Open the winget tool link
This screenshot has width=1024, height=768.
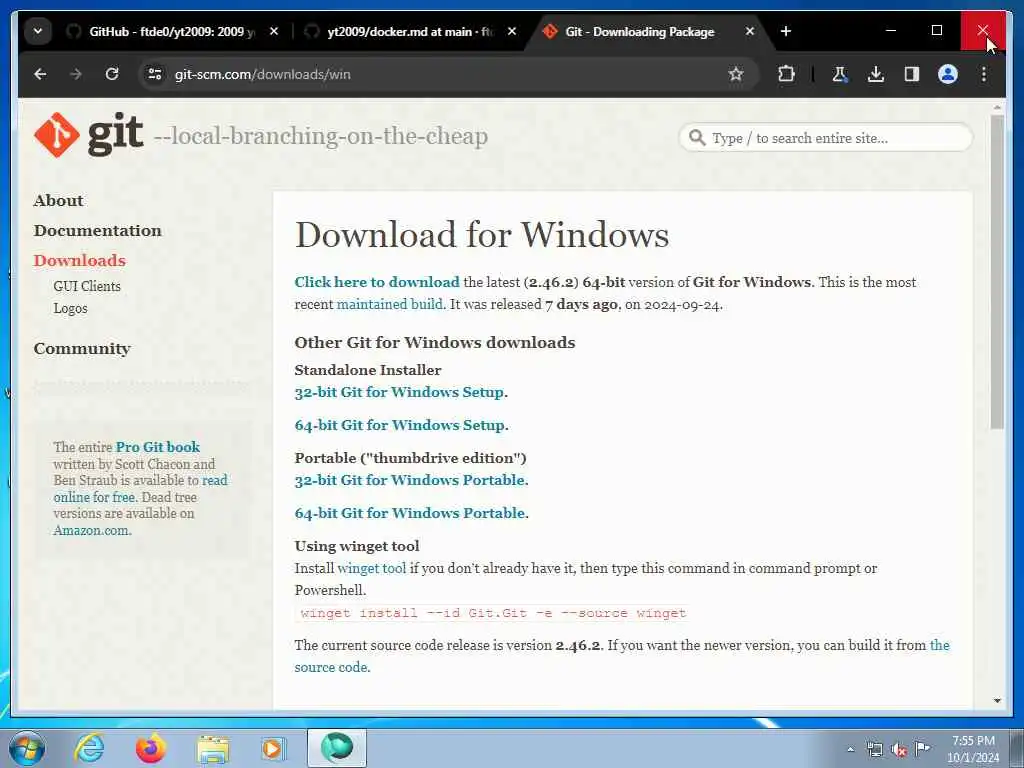pyautogui.click(x=372, y=568)
